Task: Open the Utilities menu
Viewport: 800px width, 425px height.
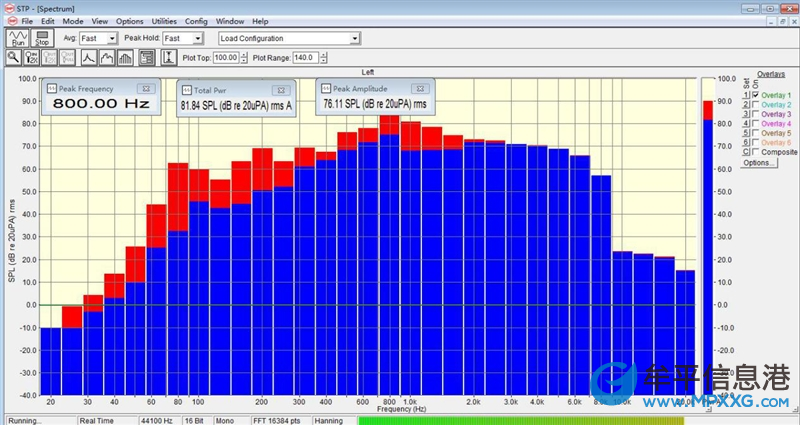Action: click(x=164, y=21)
